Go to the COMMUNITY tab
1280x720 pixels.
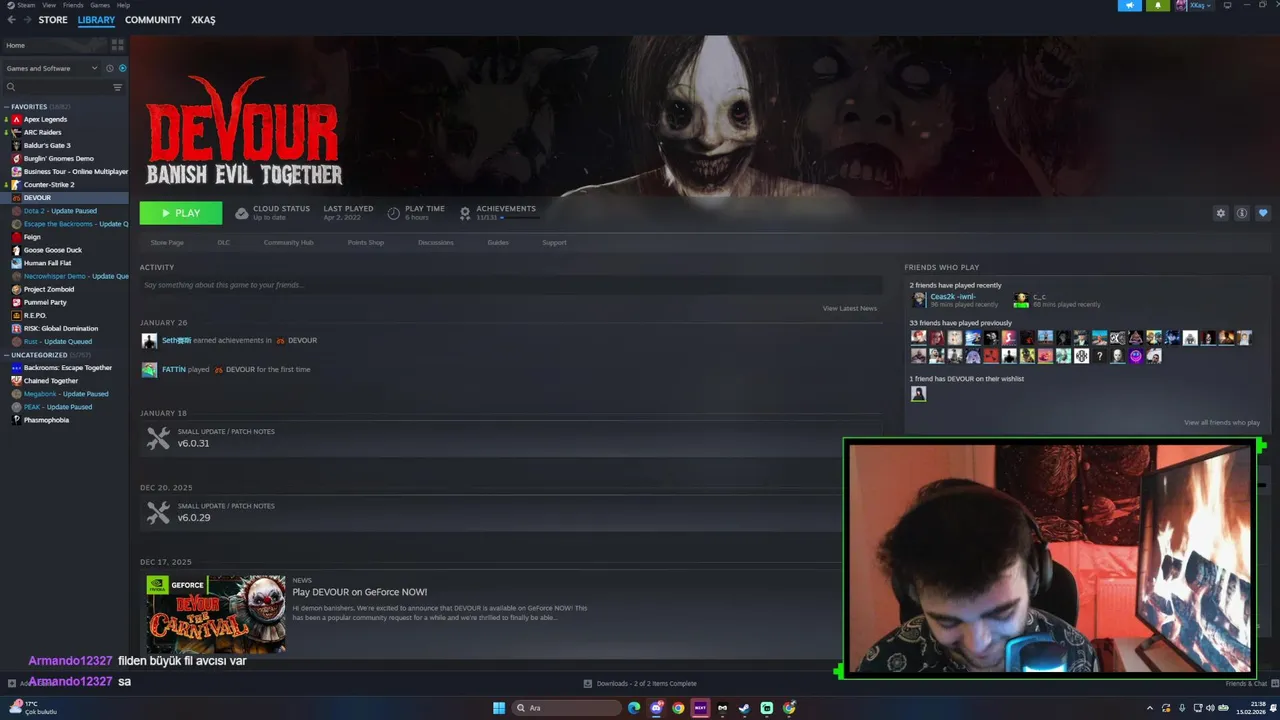pos(153,20)
